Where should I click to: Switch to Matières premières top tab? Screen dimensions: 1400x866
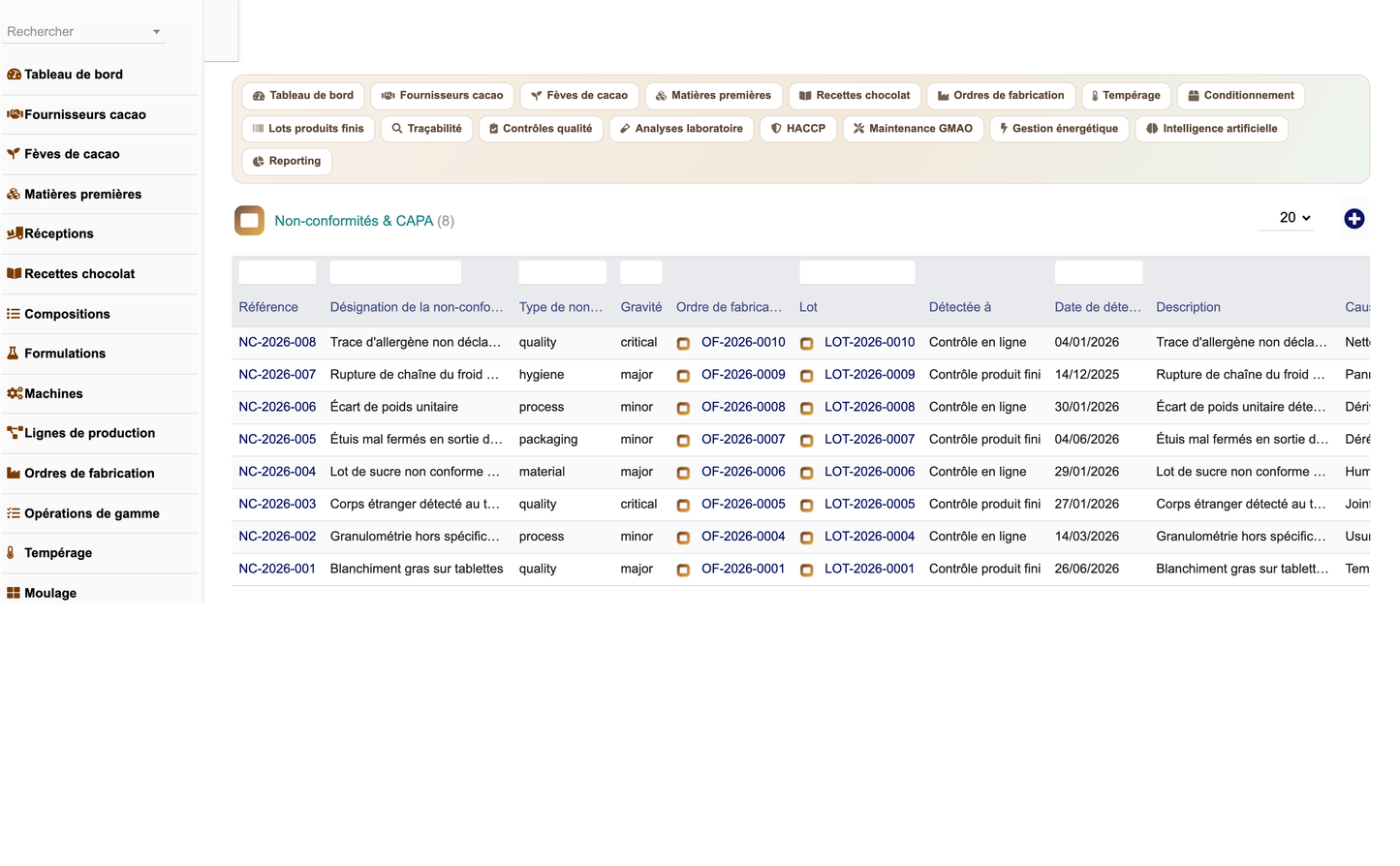click(x=713, y=96)
